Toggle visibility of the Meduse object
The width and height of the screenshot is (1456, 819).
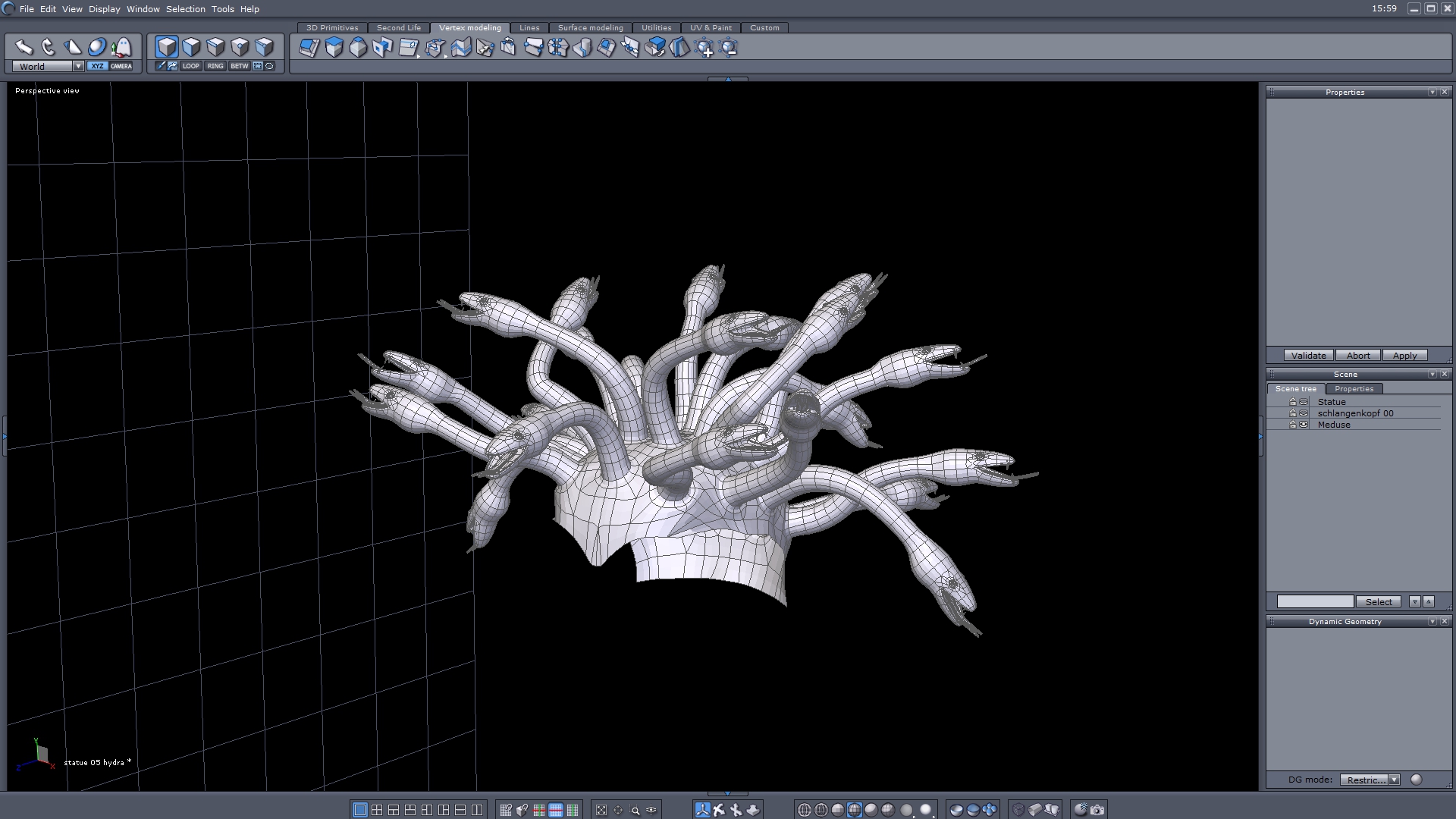click(1304, 425)
